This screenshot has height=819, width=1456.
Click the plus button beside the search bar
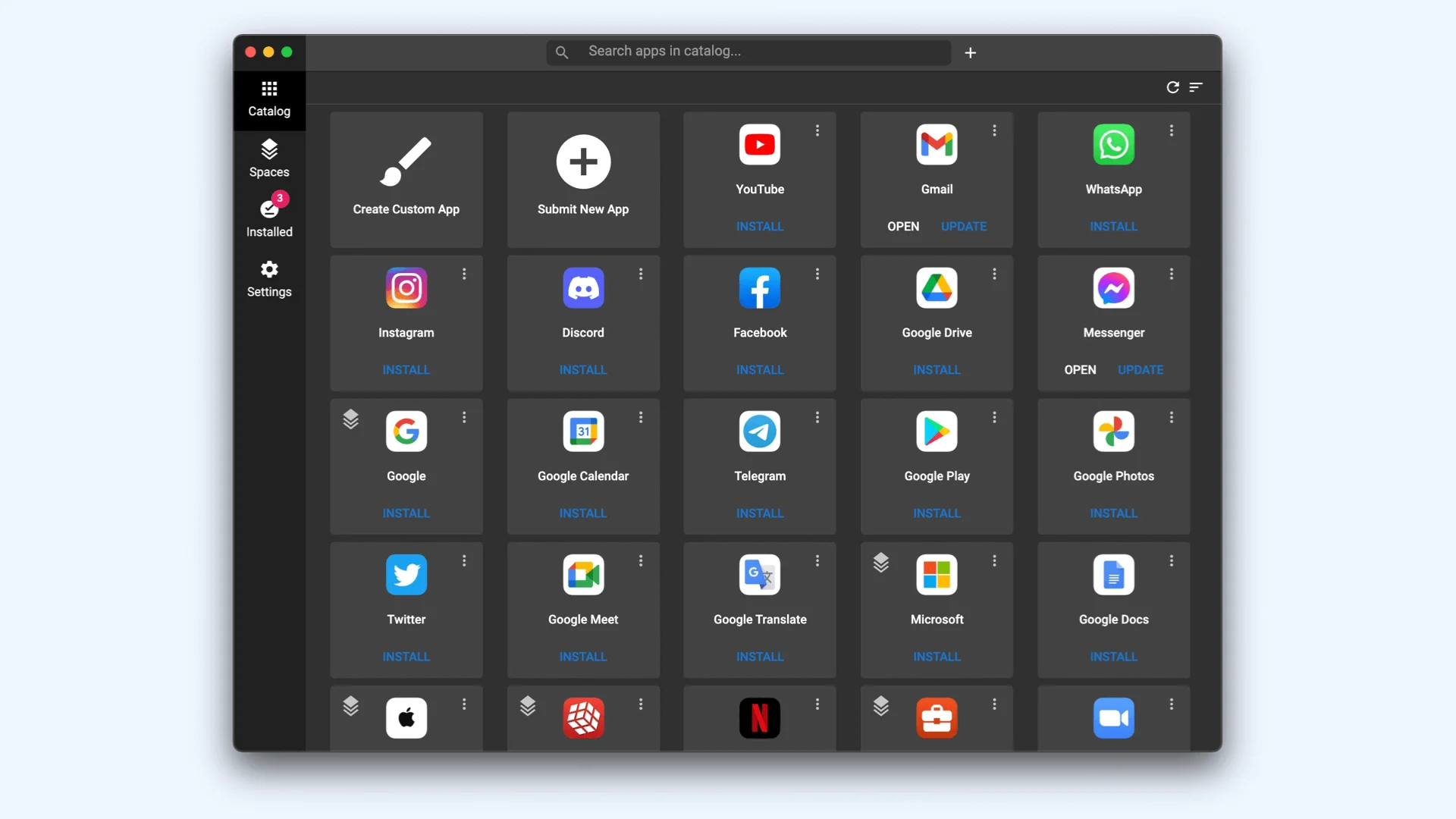[971, 52]
